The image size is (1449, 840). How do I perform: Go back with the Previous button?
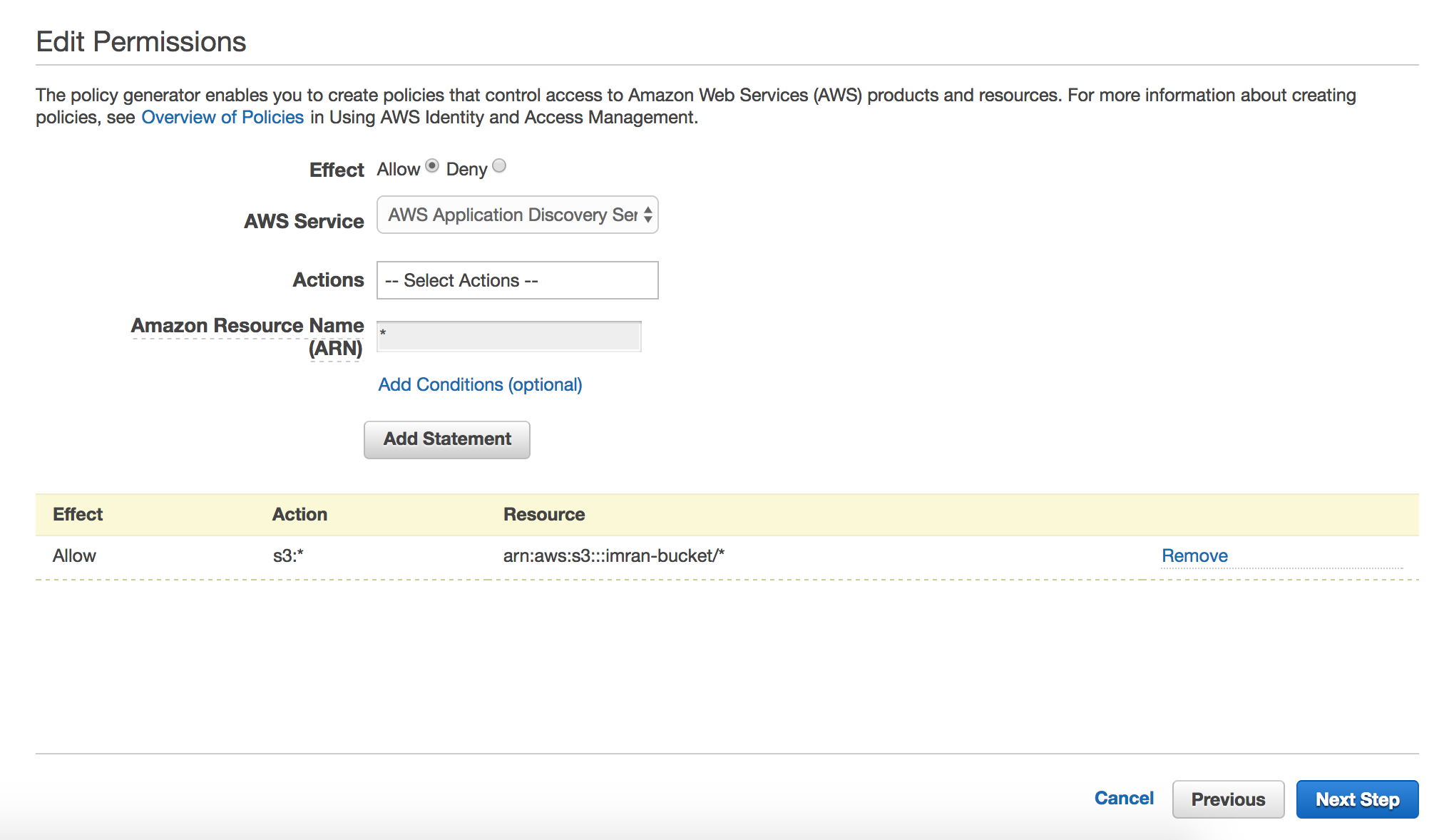pos(1228,799)
